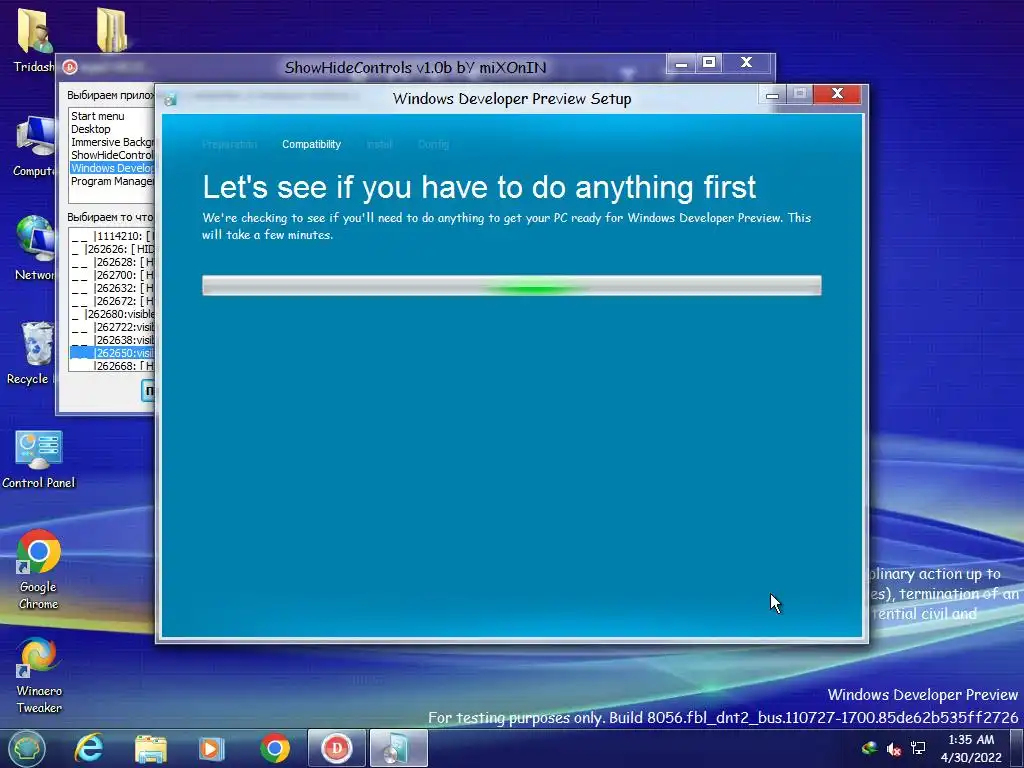Select highlighted 'Windows Develop' list entry
Image resolution: width=1024 pixels, height=768 pixels.
112,168
